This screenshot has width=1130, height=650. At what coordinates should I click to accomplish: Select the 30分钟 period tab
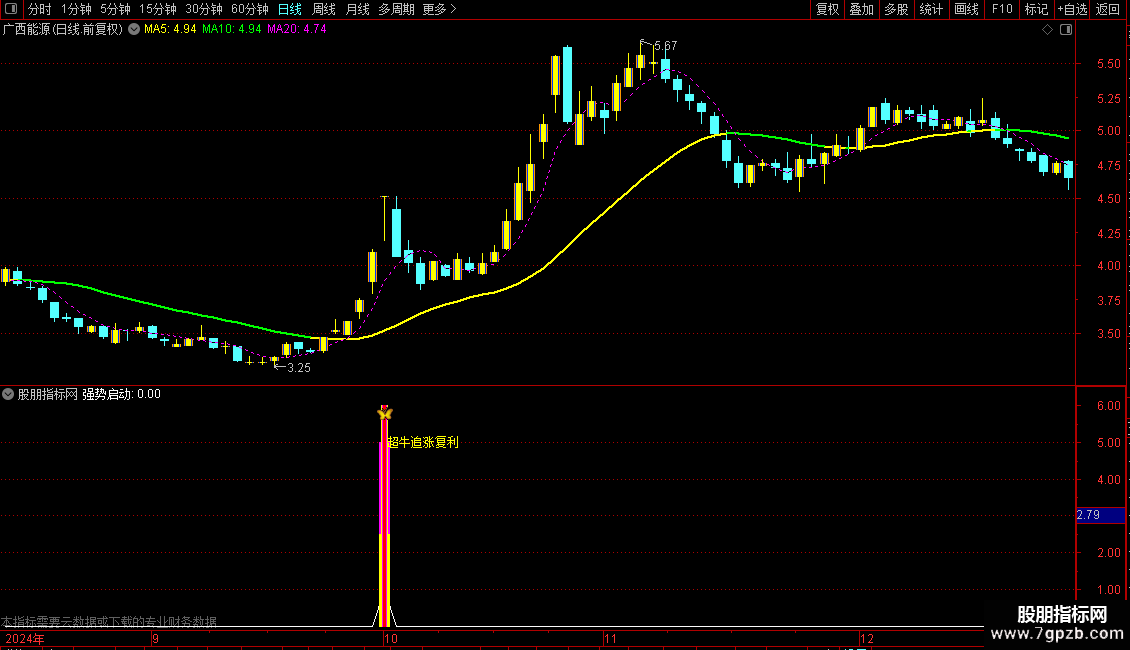(204, 9)
